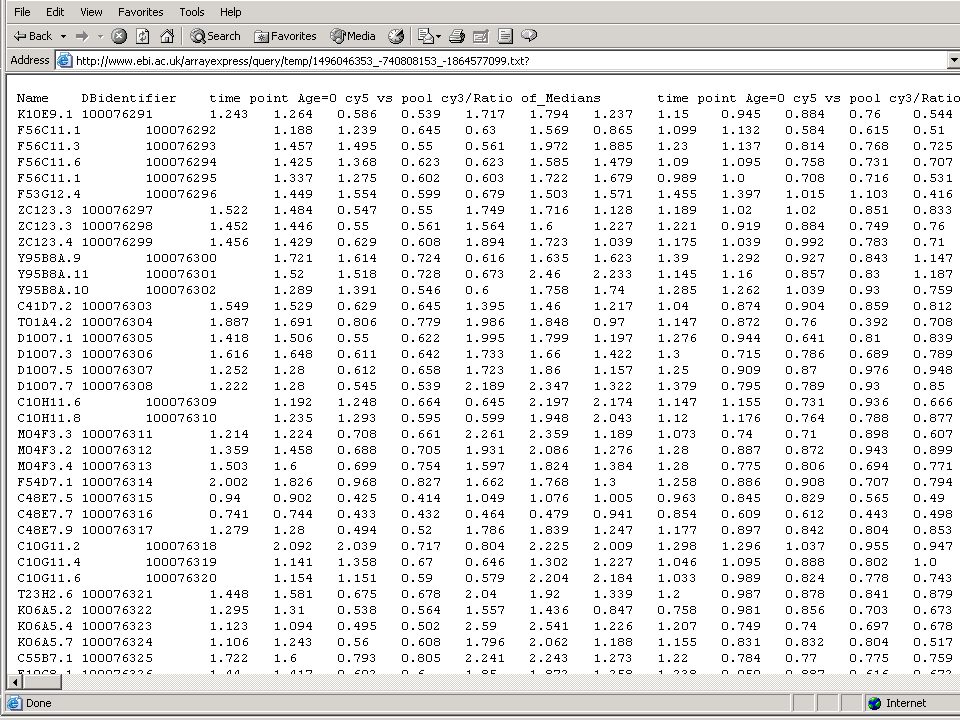The image size is (960, 720).
Task: Click the horizontal scrollbar left arrow
Action: 15,681
